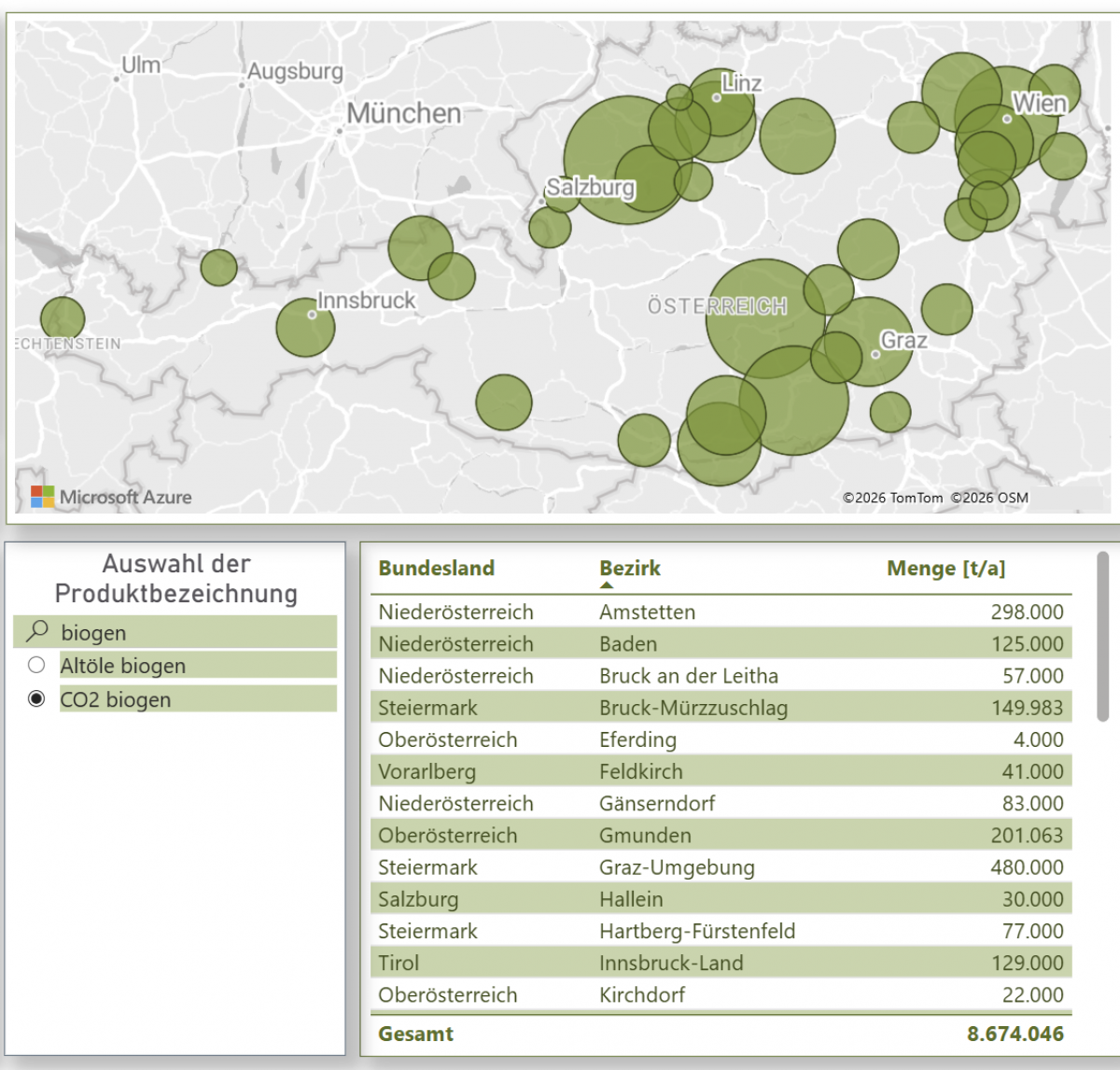This screenshot has width=1120, height=1070.
Task: Click the 298.000 value for Amstetten
Action: click(x=1027, y=612)
